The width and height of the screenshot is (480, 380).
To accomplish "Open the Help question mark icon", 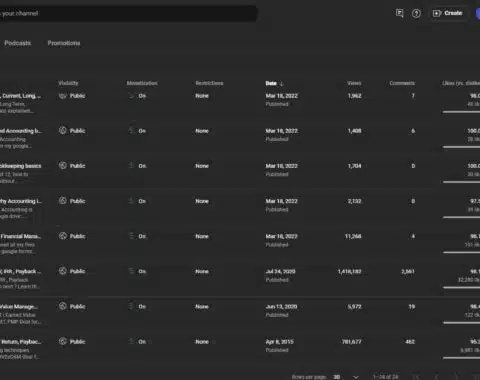I will coord(416,13).
